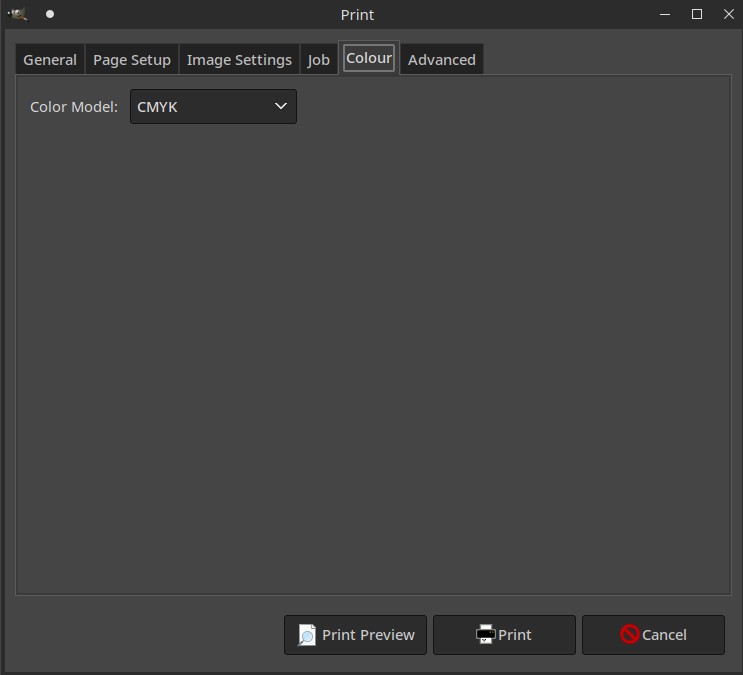This screenshot has width=743, height=675.
Task: Click the Print button with printer icon
Action: tap(504, 635)
